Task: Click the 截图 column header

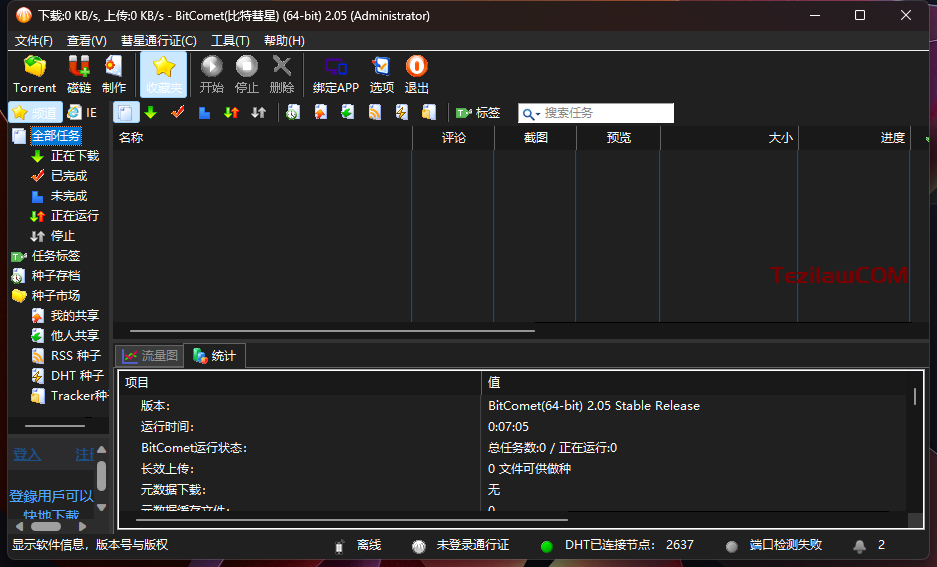Action: pyautogui.click(x=535, y=137)
